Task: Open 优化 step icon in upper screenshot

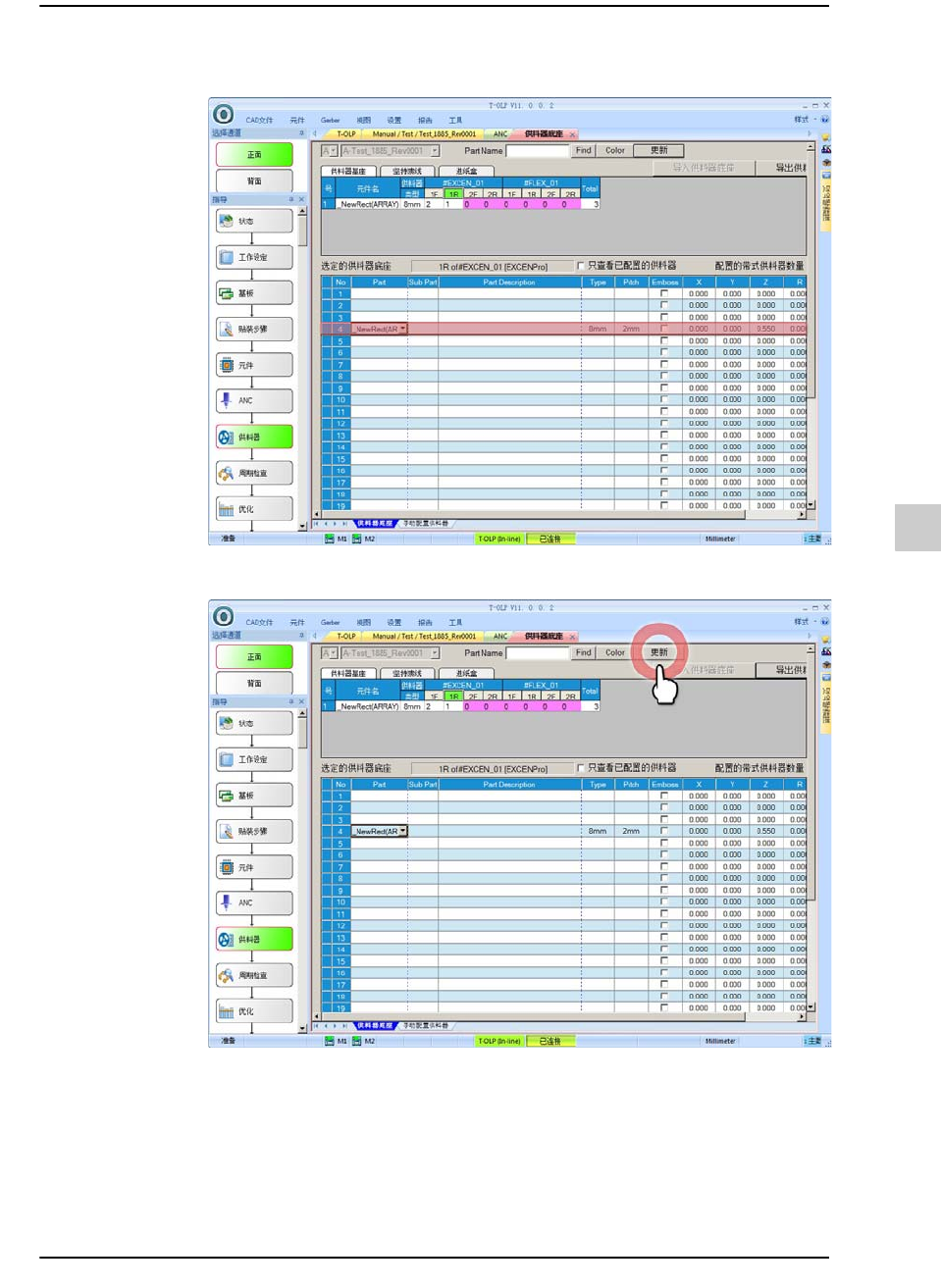Action: pyautogui.click(x=227, y=509)
